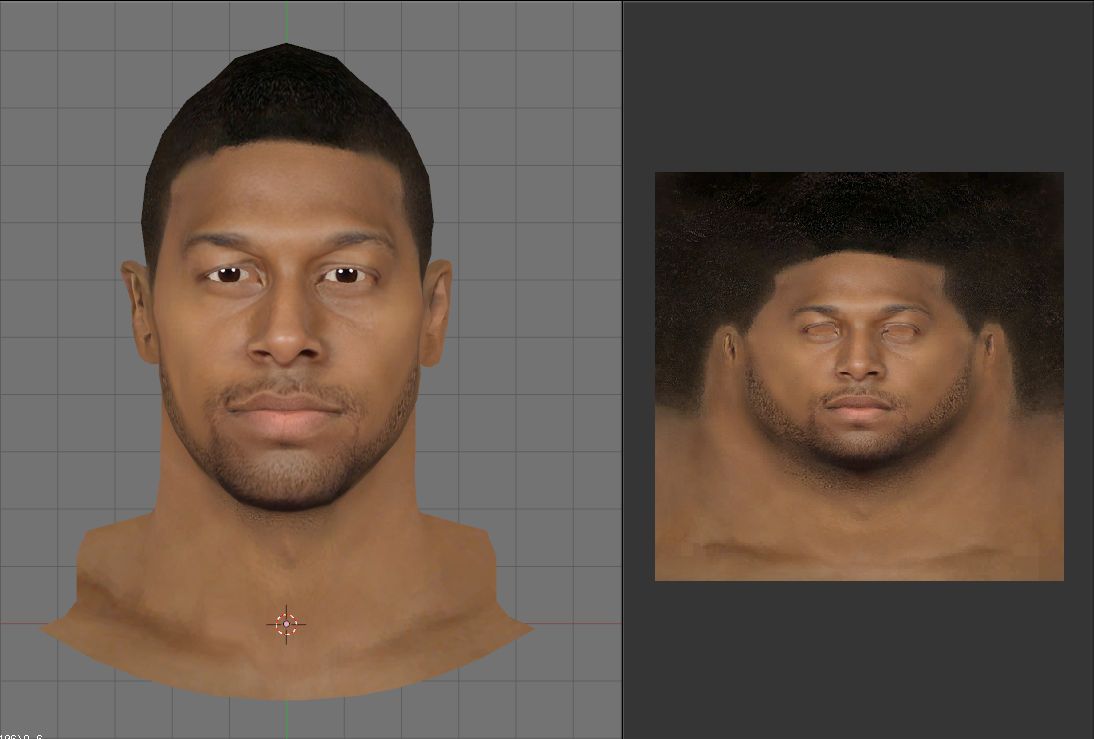Viewport: 1094px width, 739px height.
Task: Select the 3D head's hair on top
Action: pyautogui.click(x=287, y=100)
